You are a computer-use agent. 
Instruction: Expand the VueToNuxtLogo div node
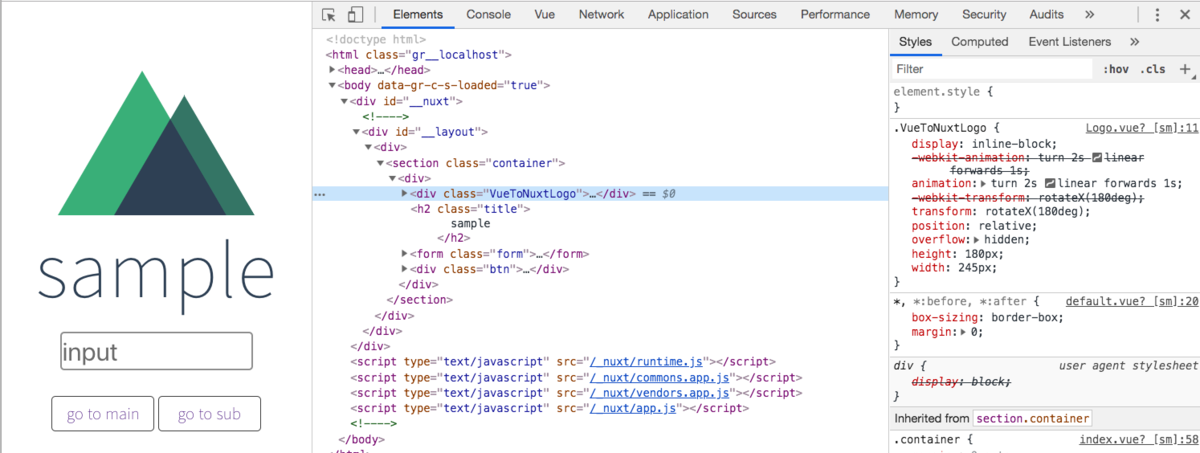pyautogui.click(x=405, y=194)
